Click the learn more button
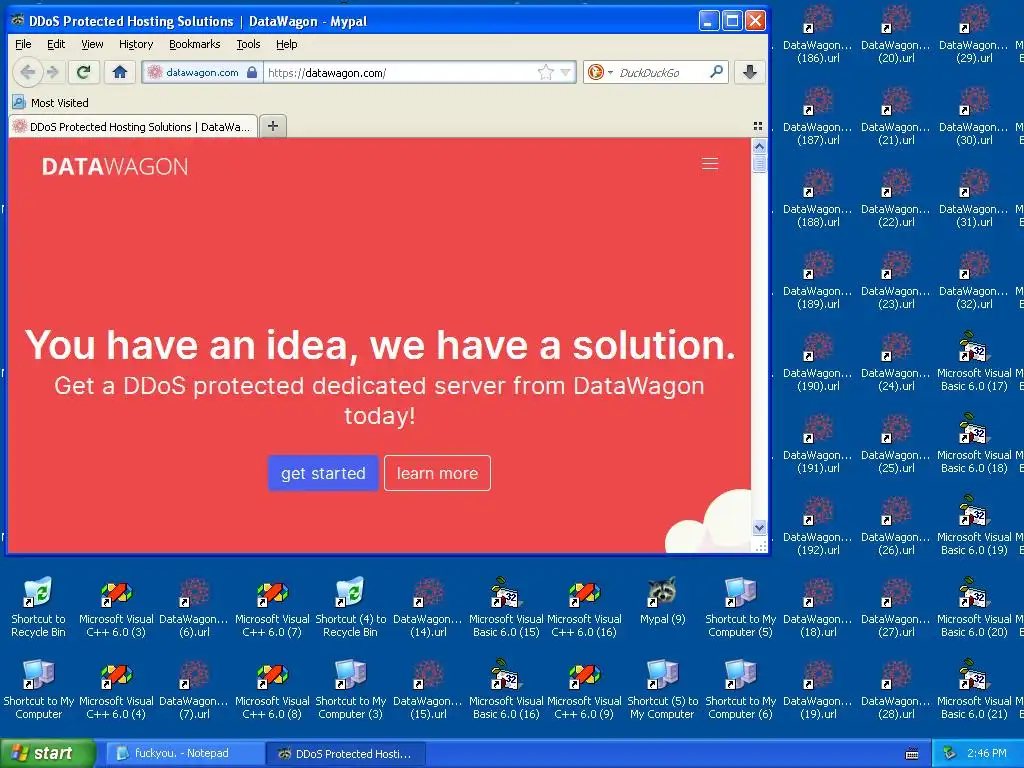This screenshot has width=1024, height=768. [x=438, y=473]
